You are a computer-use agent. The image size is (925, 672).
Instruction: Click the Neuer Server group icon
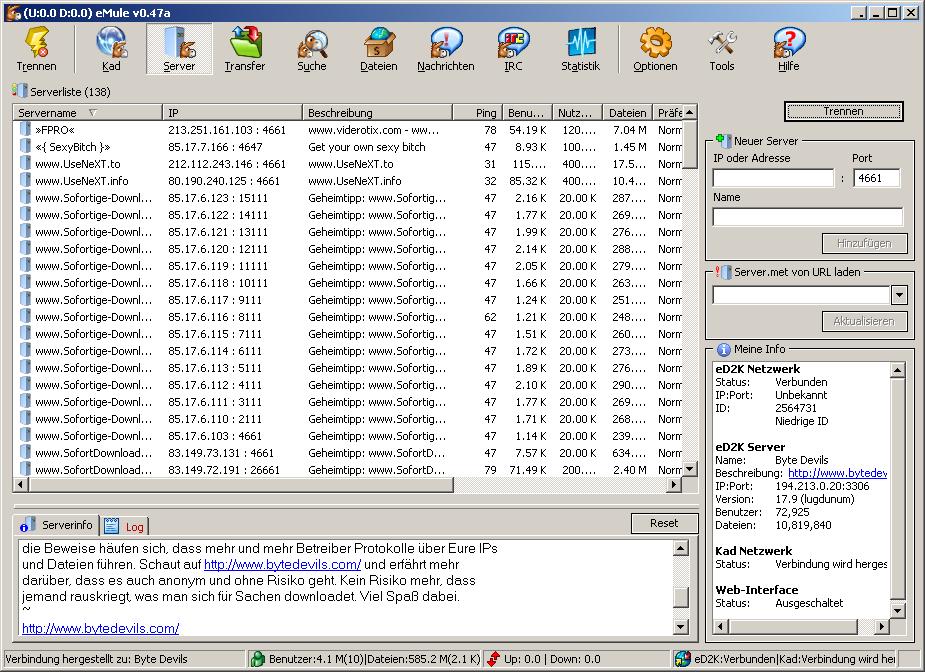[x=723, y=140]
